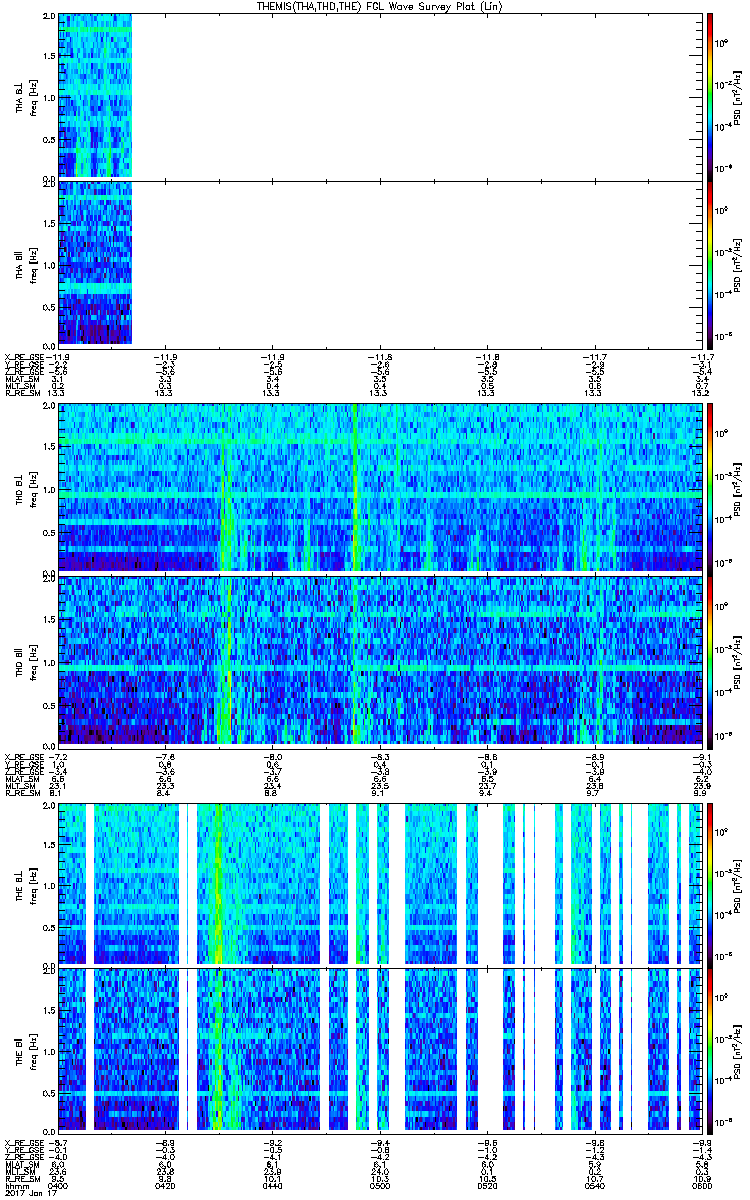
Task: Click the PSD color bar beside THA BL
Action: click(710, 96)
